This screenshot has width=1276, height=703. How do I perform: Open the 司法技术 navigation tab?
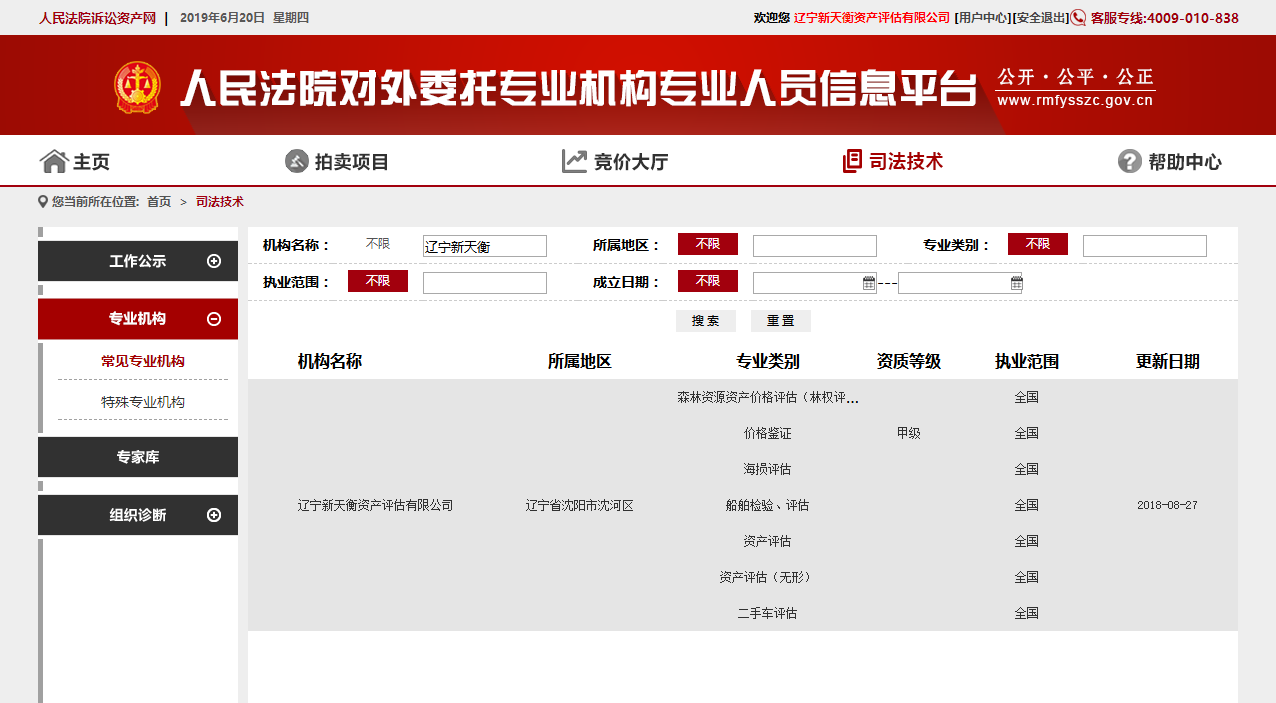pos(892,161)
